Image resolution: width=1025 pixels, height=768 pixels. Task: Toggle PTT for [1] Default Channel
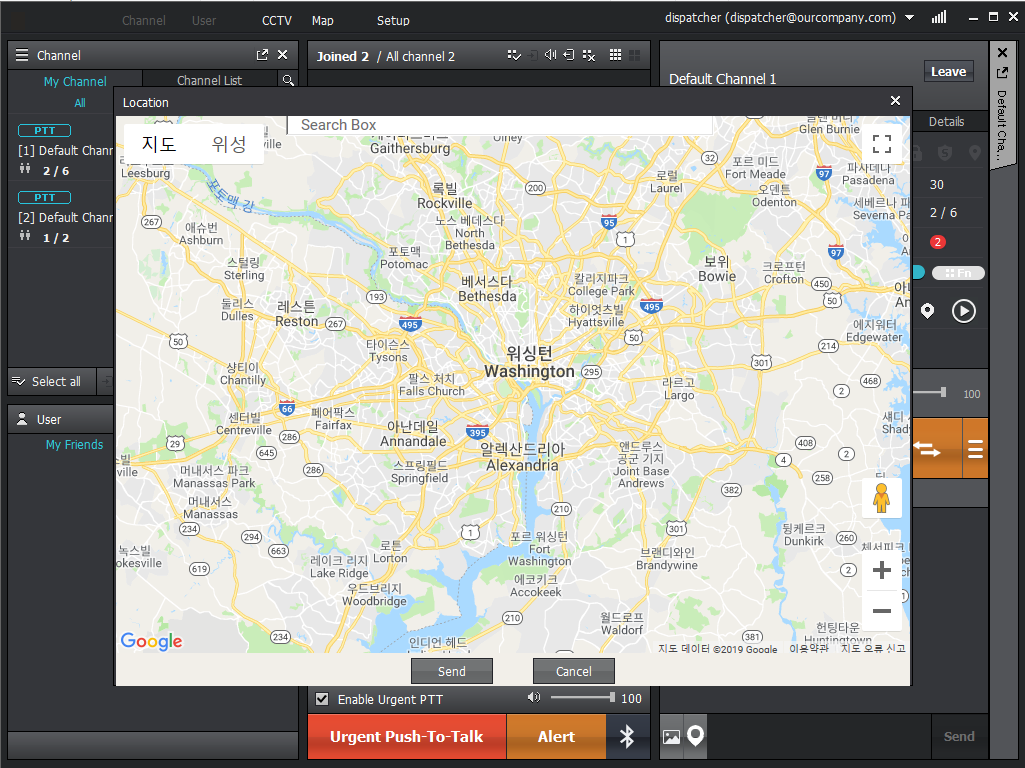44,131
